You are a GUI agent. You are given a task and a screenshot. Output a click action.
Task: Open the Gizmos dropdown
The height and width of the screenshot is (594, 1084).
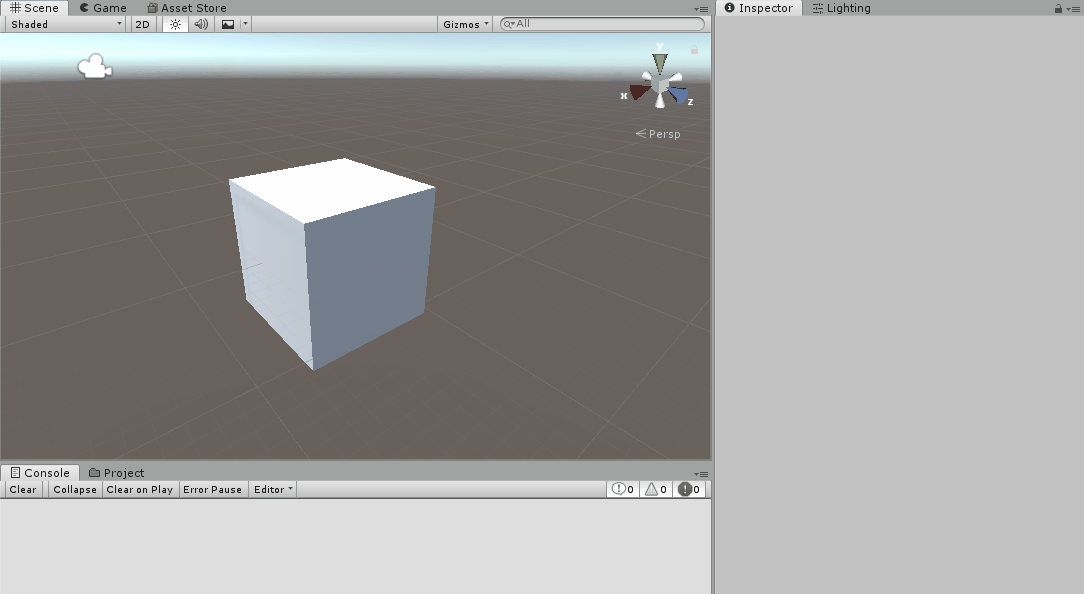(x=464, y=24)
